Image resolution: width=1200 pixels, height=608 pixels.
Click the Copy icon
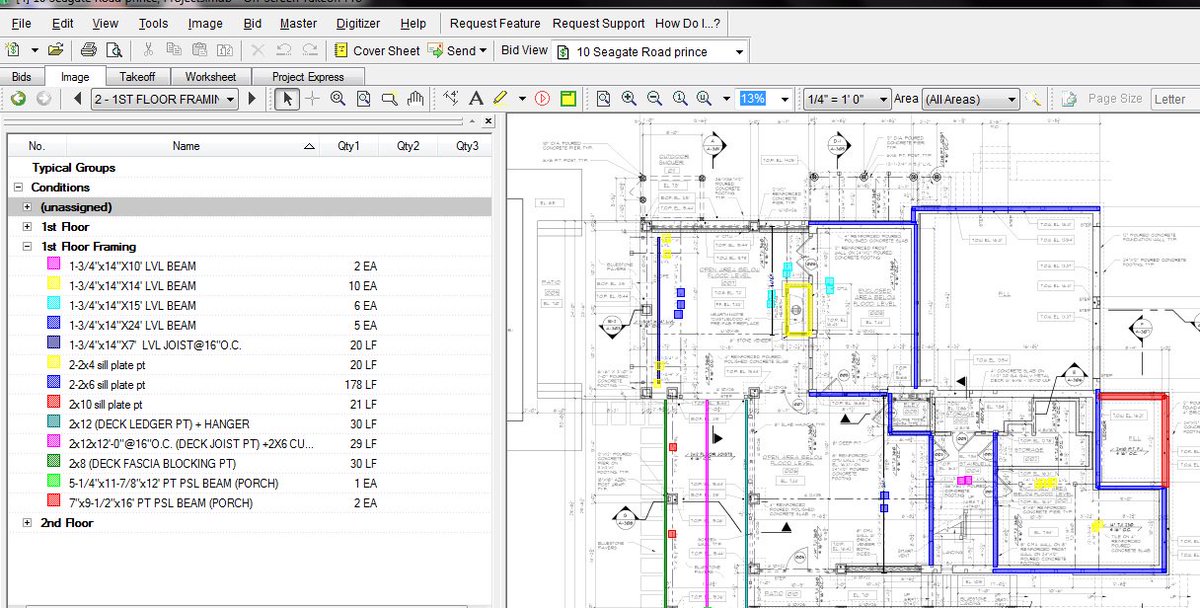pyautogui.click(x=174, y=50)
